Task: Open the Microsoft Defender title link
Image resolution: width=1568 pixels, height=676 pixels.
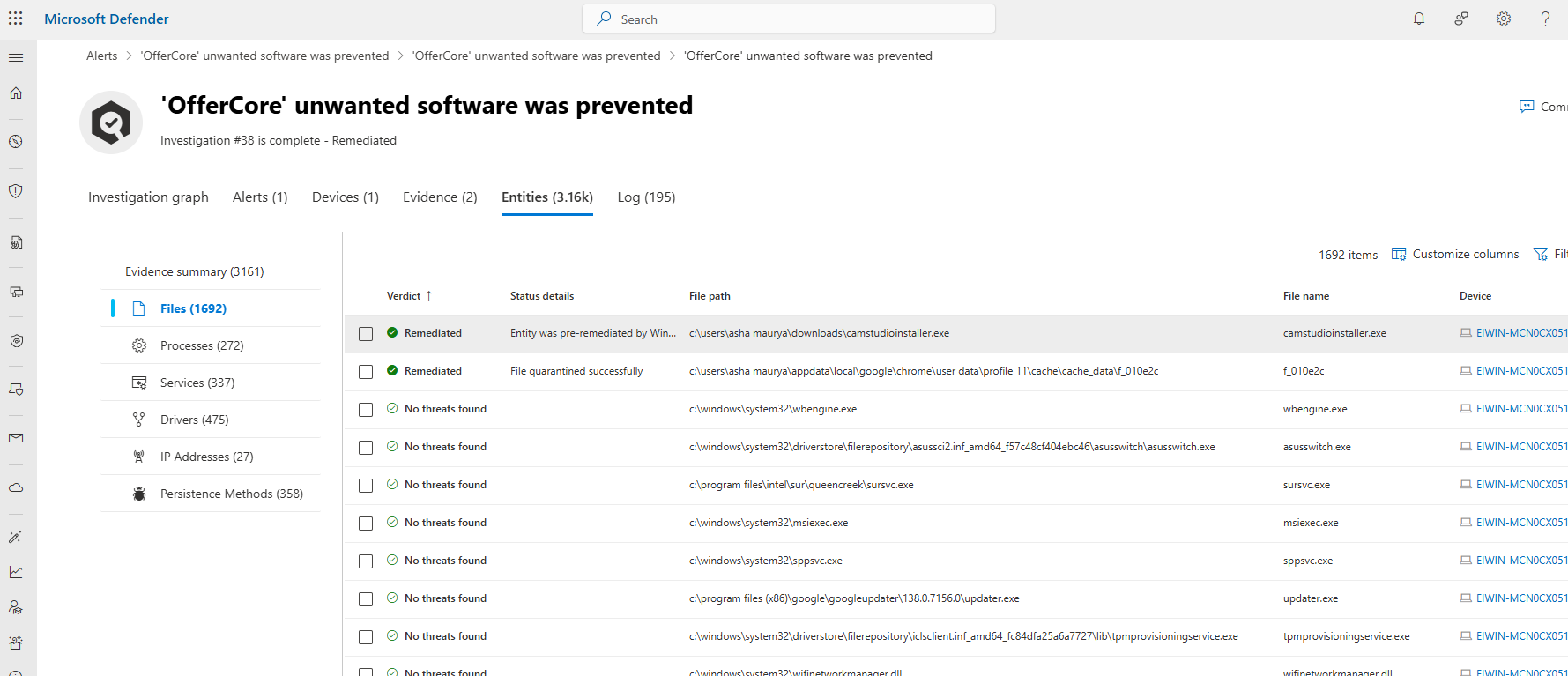Action: click(x=107, y=19)
